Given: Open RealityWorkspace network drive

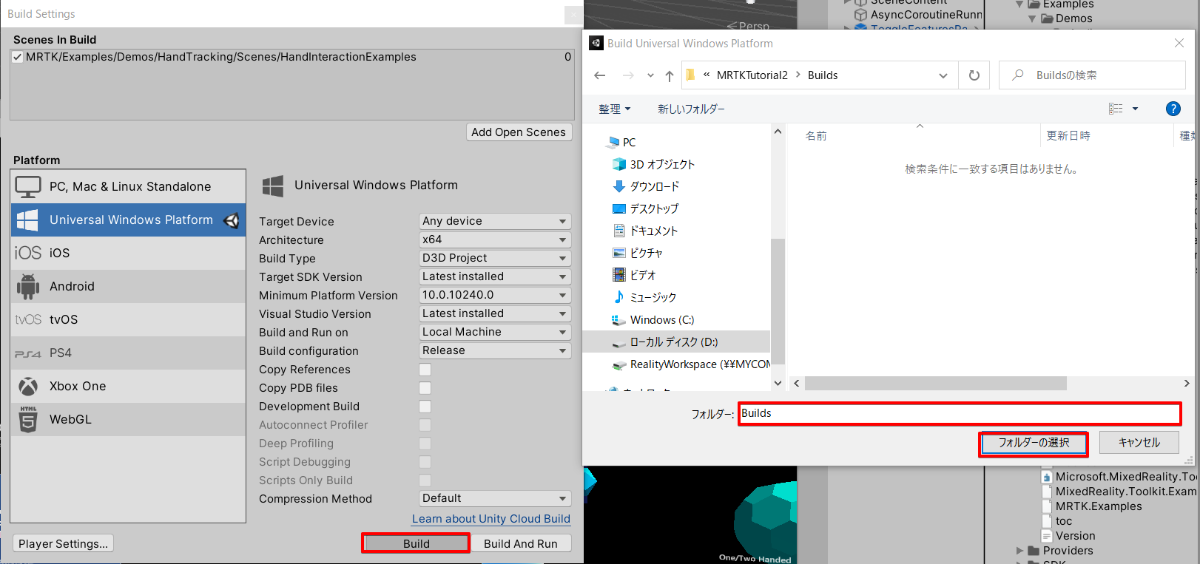Looking at the screenshot, I should click(691, 364).
